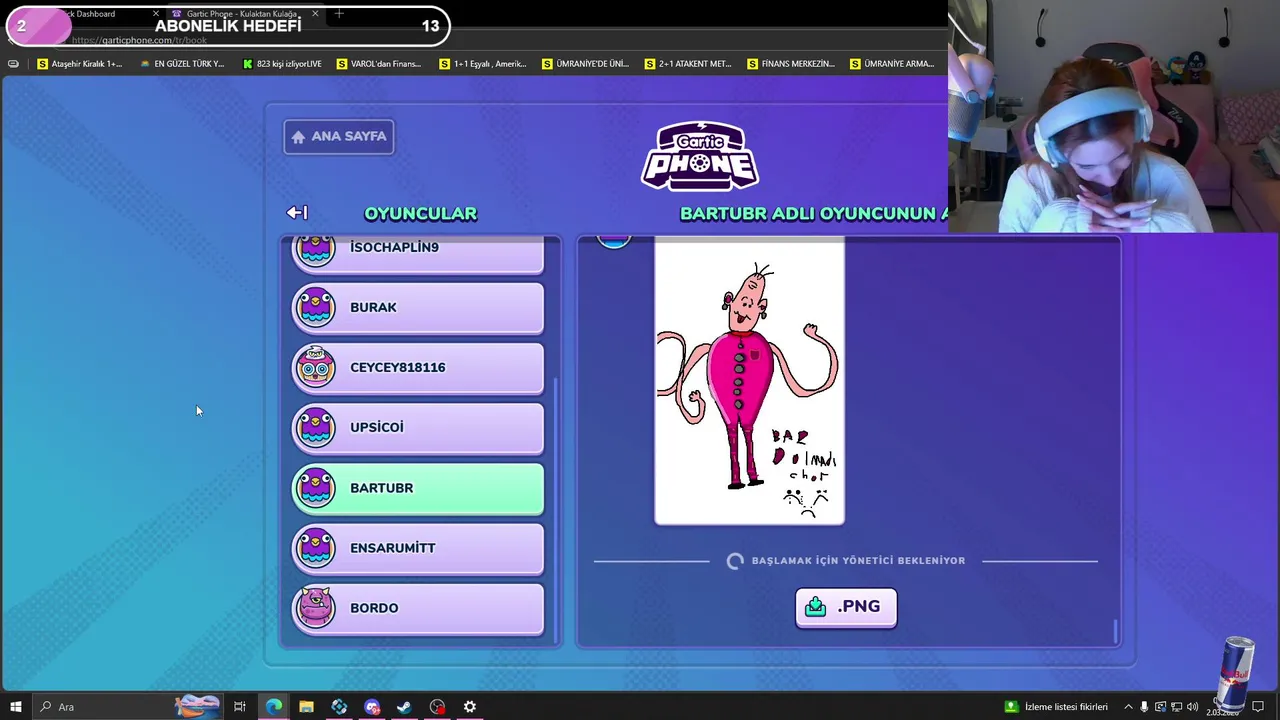Click the microphone tray icon
1280x720 pixels.
click(x=1144, y=707)
